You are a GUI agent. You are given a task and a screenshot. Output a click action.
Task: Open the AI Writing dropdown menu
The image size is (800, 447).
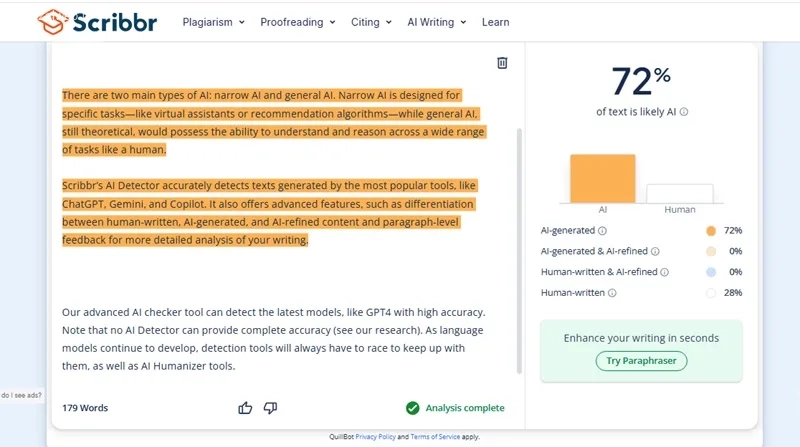[436, 22]
